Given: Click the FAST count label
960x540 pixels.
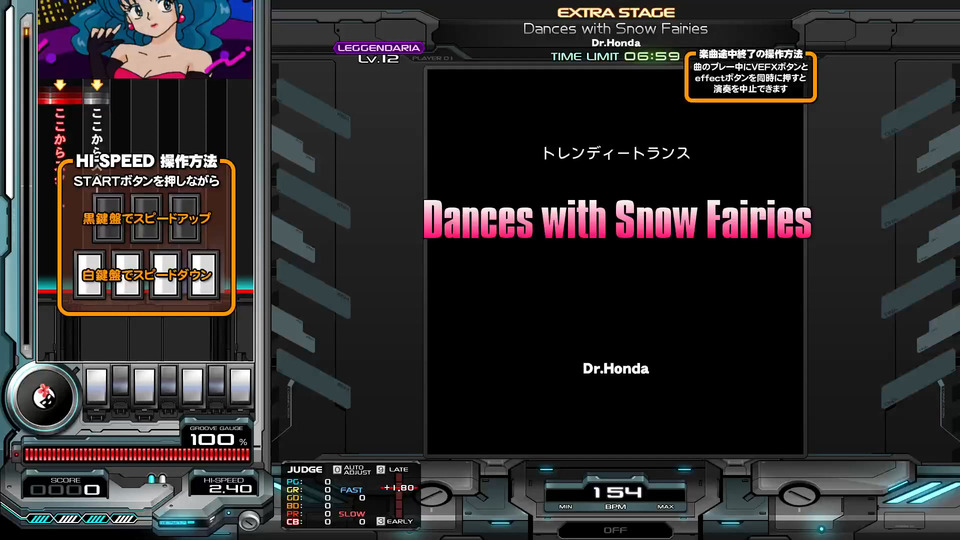Looking at the screenshot, I should 351,490.
